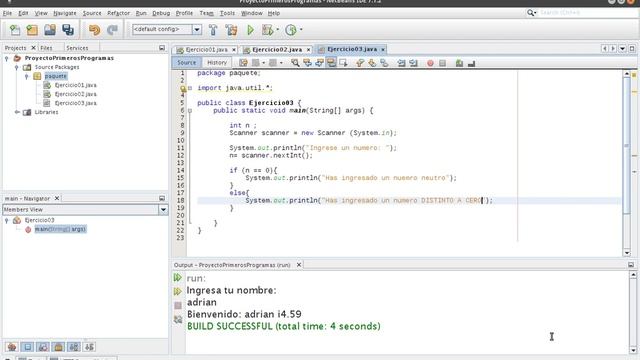Click the Stop square icon in Output panel

click(x=178, y=305)
